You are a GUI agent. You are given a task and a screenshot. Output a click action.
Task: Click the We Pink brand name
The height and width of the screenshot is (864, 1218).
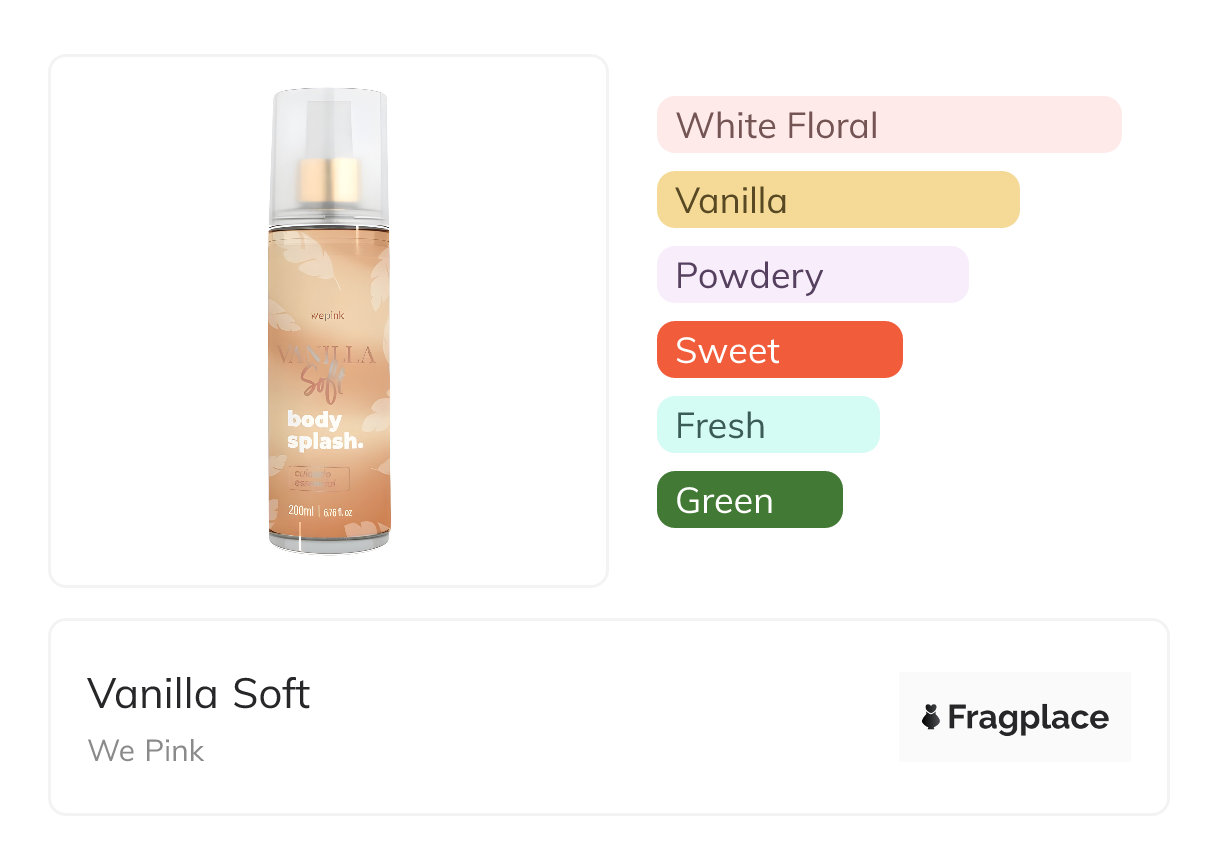[146, 751]
